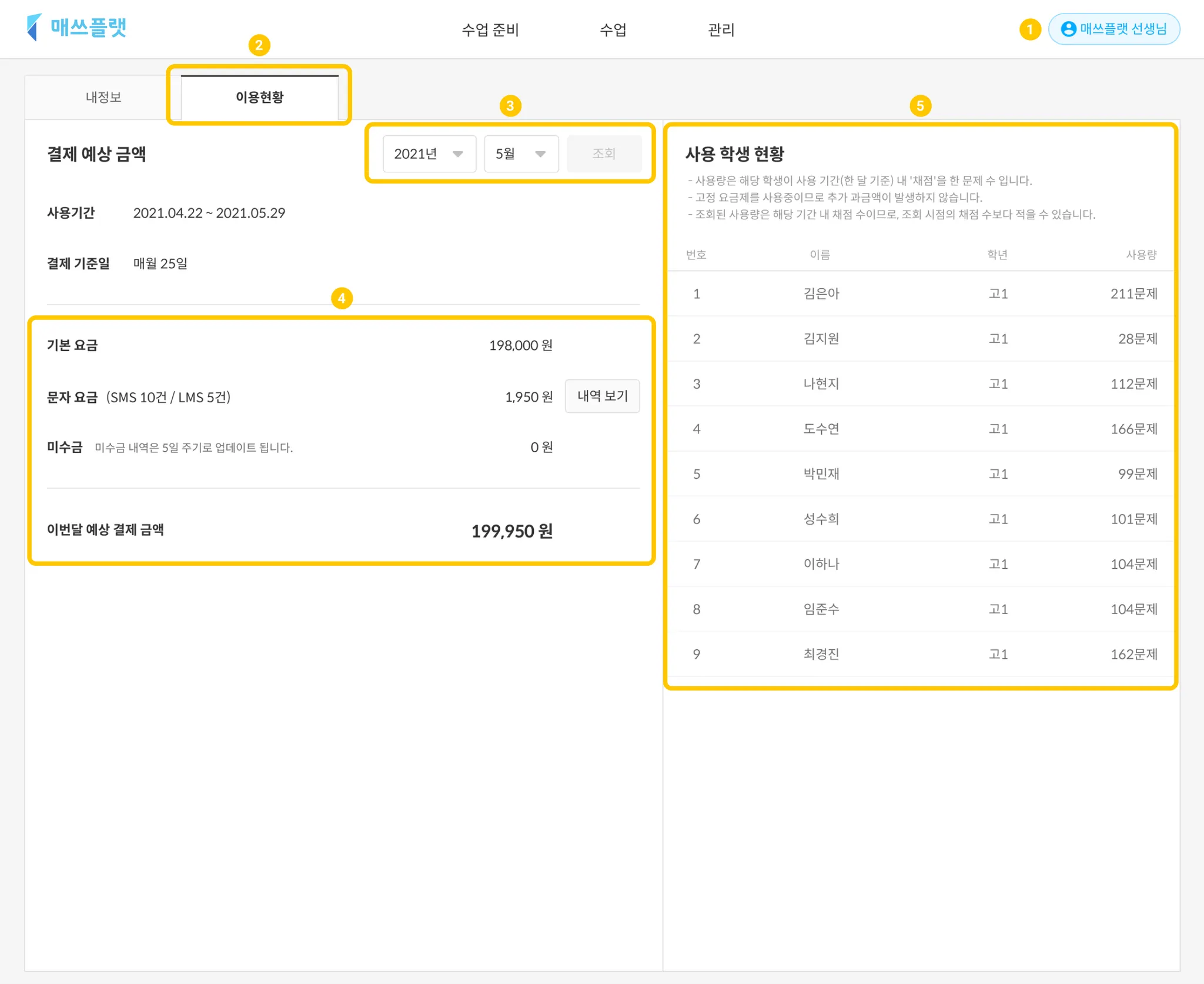Click yellow annotation marker number 3
1204x984 pixels.
point(510,106)
